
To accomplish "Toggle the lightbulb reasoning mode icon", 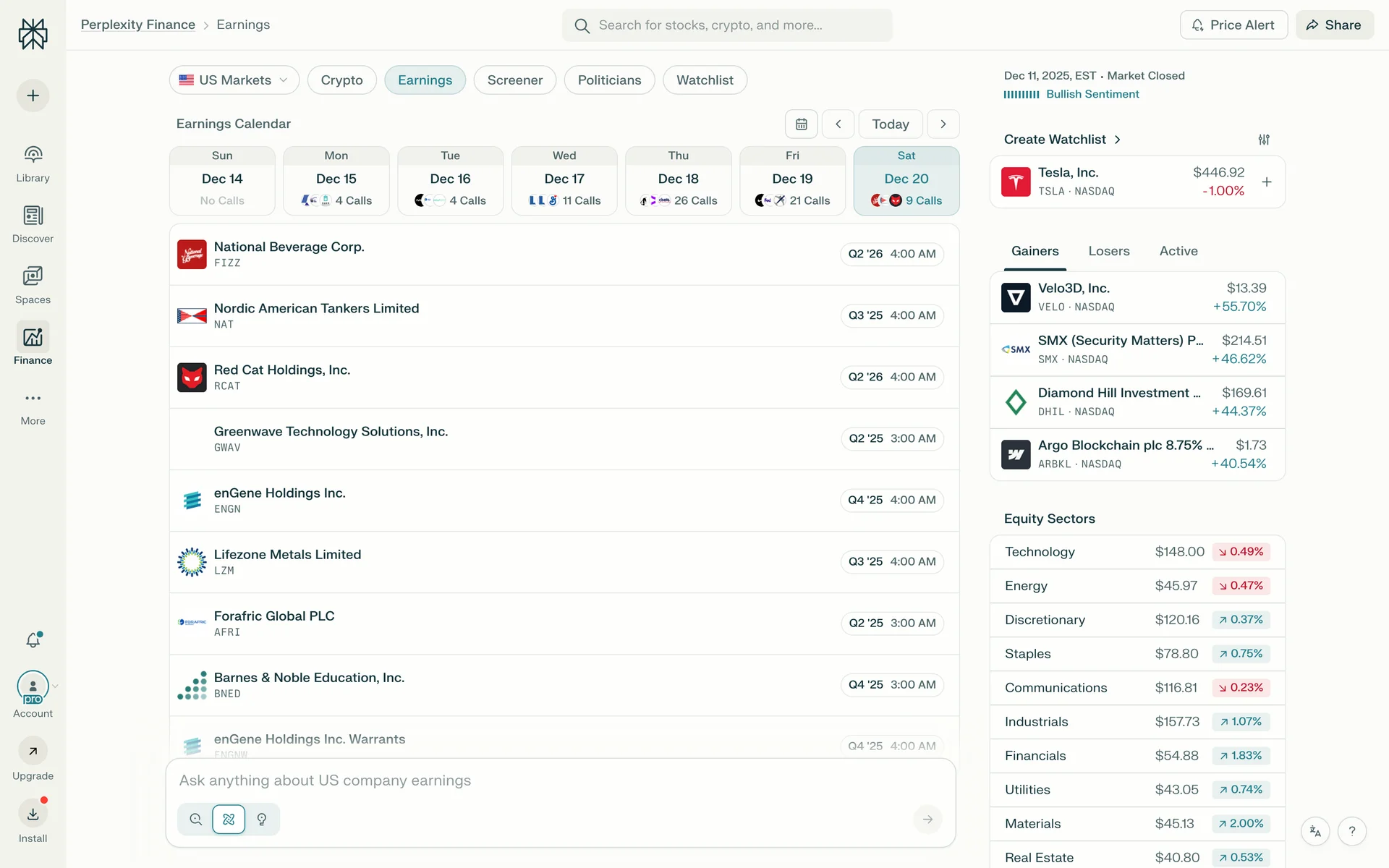I will 262,820.
